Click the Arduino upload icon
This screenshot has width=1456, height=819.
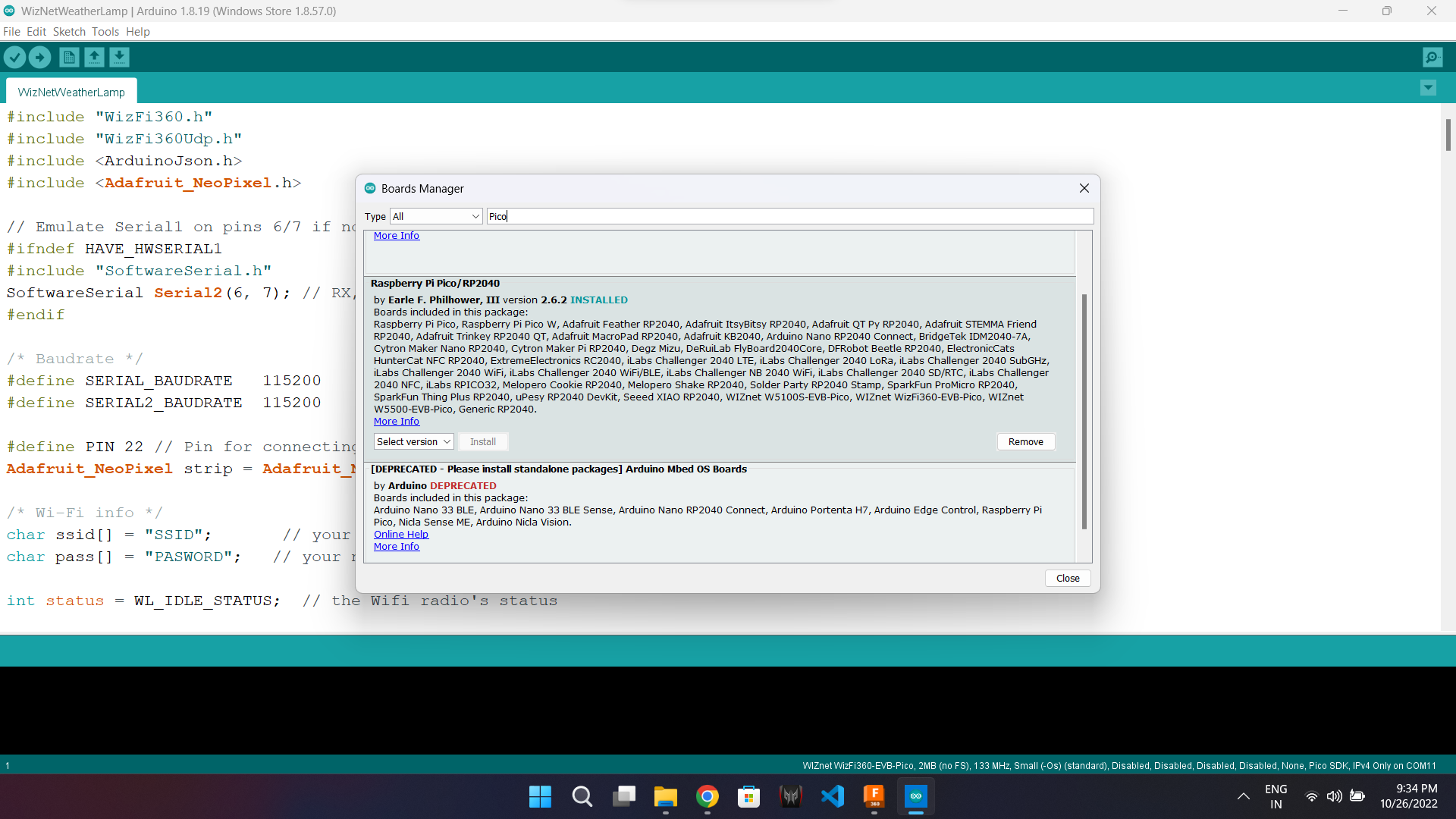point(39,57)
